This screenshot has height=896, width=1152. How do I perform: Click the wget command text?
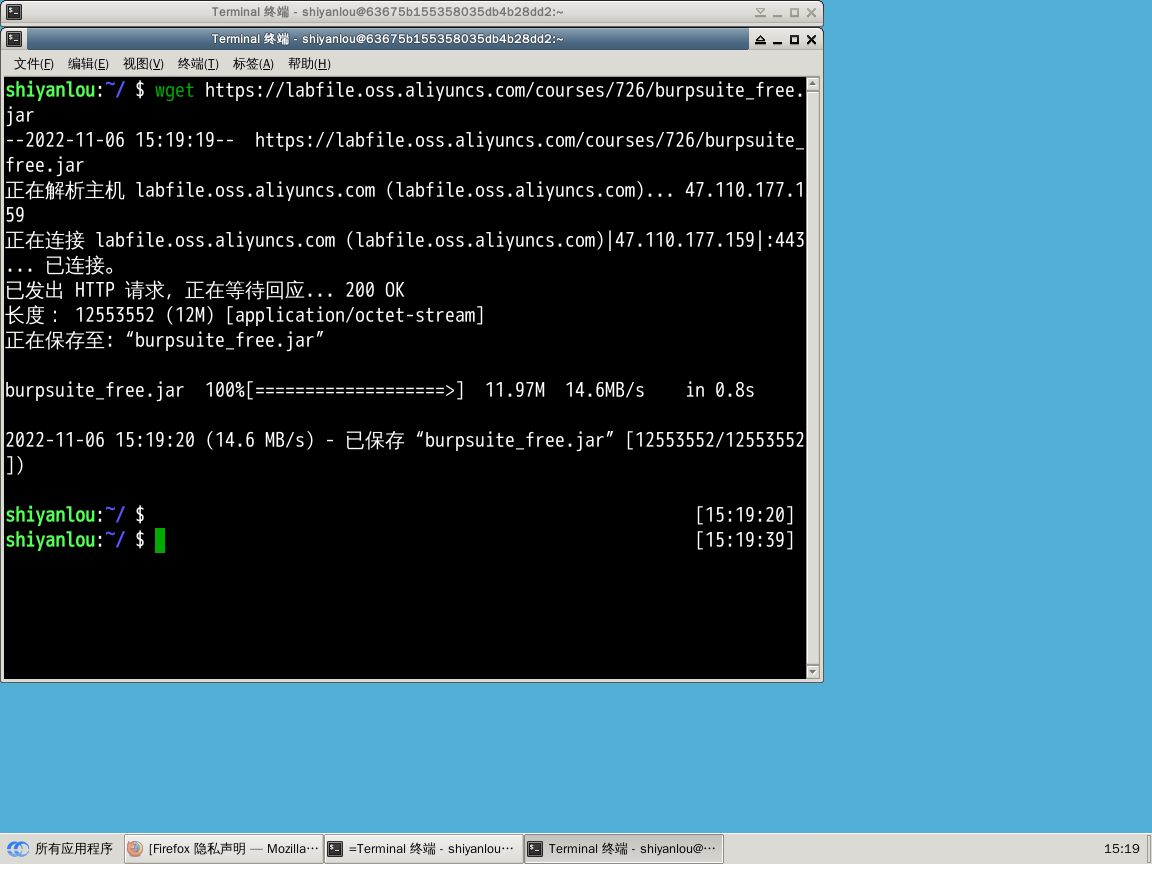pos(175,91)
